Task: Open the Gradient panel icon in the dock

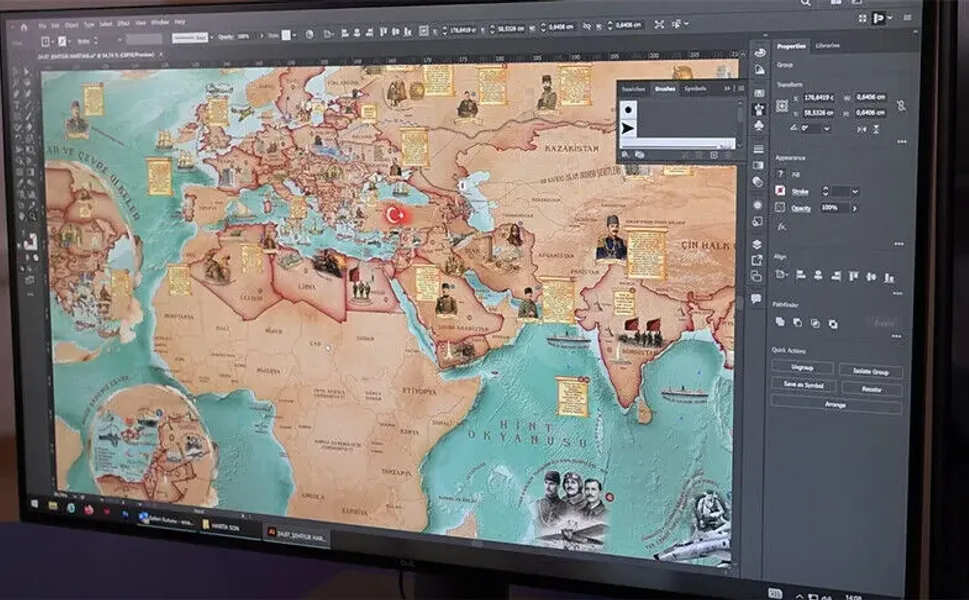Action: (x=758, y=165)
